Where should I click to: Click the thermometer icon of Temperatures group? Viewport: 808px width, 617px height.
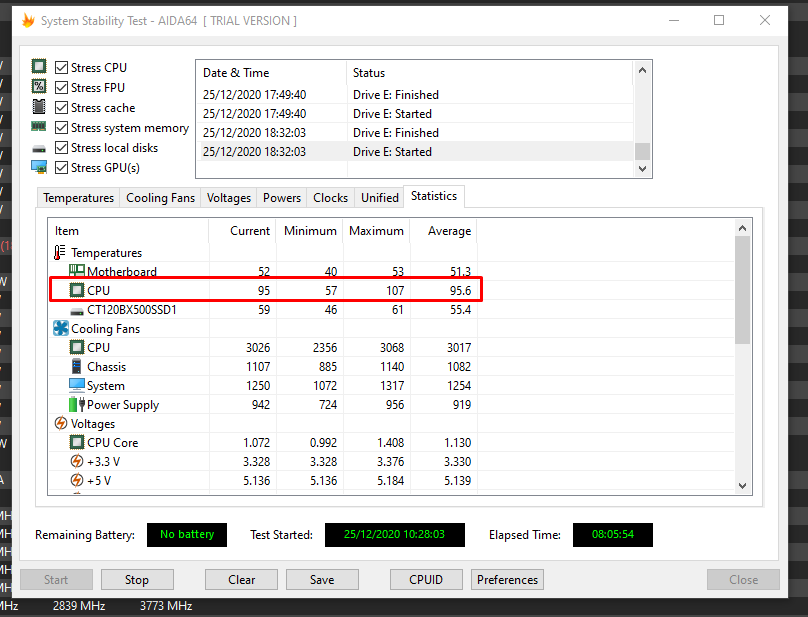coord(60,253)
